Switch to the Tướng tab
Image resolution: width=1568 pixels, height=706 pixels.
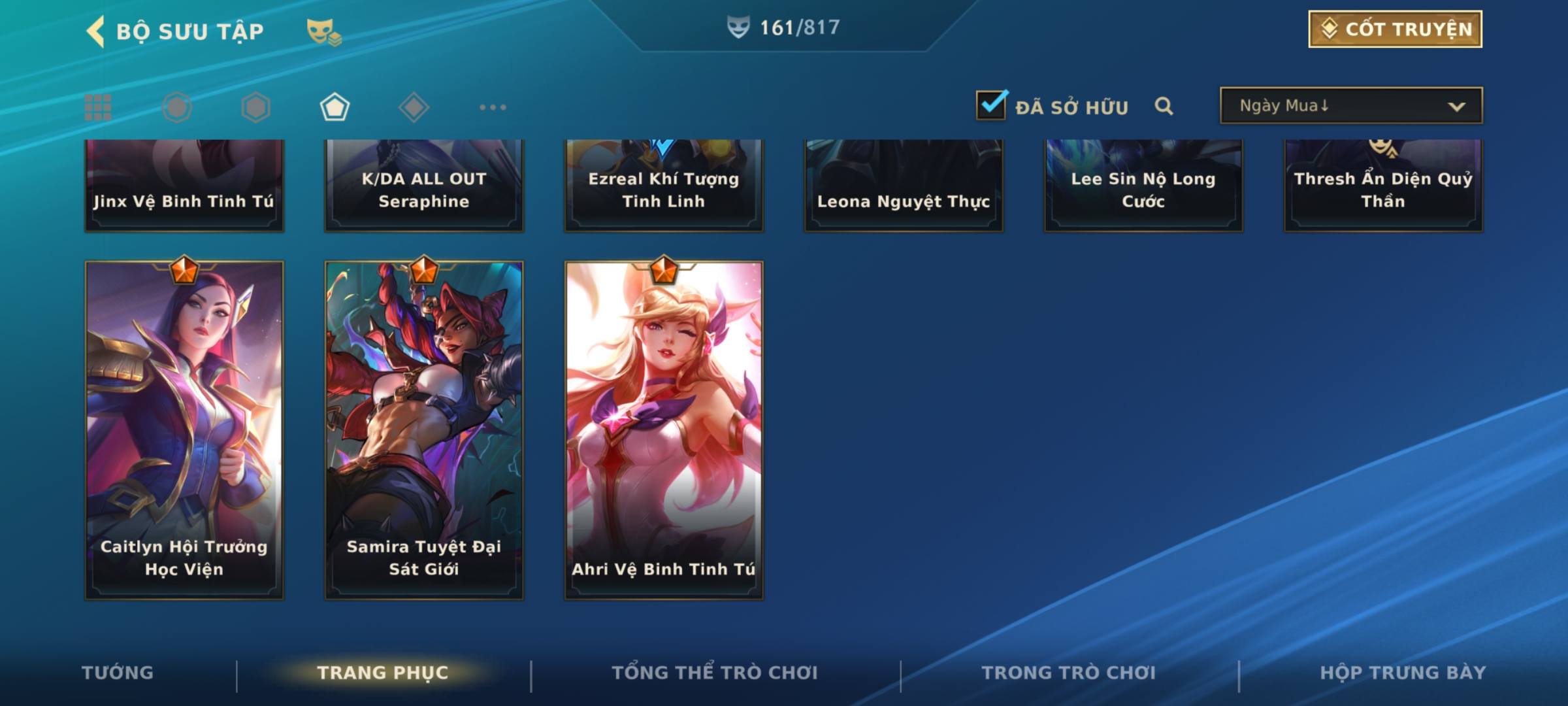(x=118, y=673)
